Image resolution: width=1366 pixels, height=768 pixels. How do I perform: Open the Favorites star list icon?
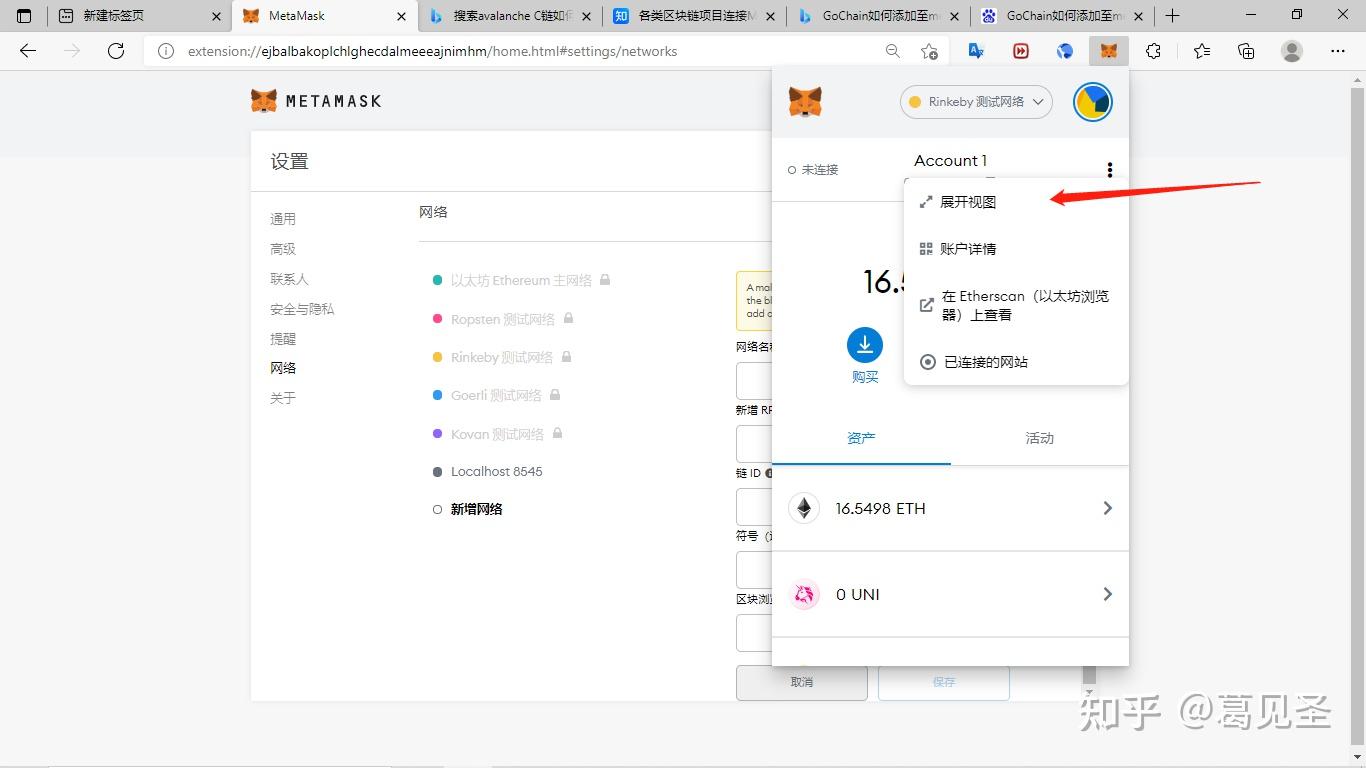(x=1201, y=51)
